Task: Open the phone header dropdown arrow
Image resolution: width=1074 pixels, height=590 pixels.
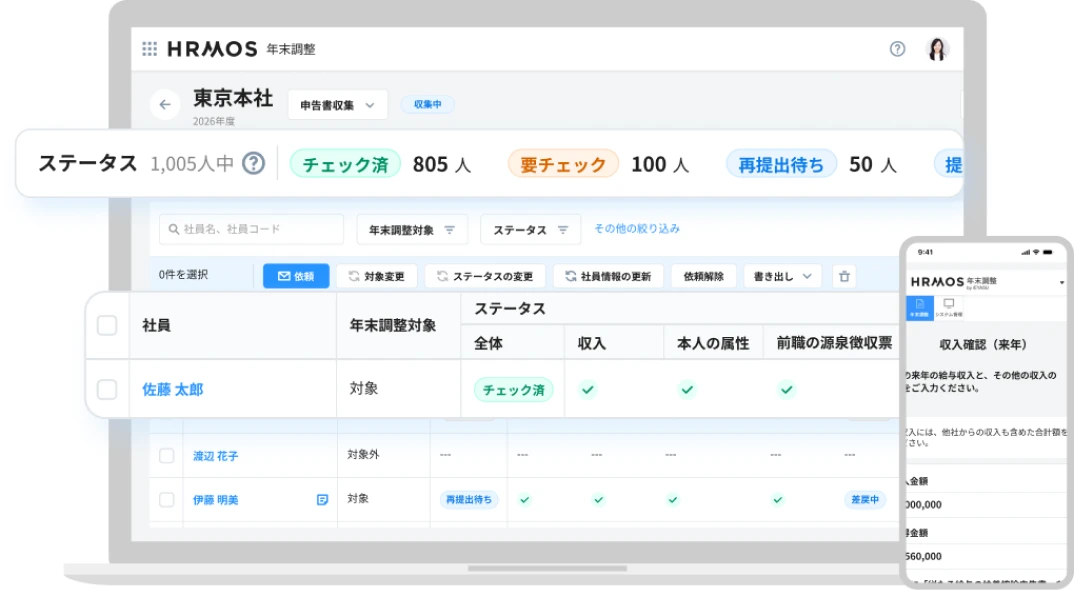Action: click(x=1062, y=282)
